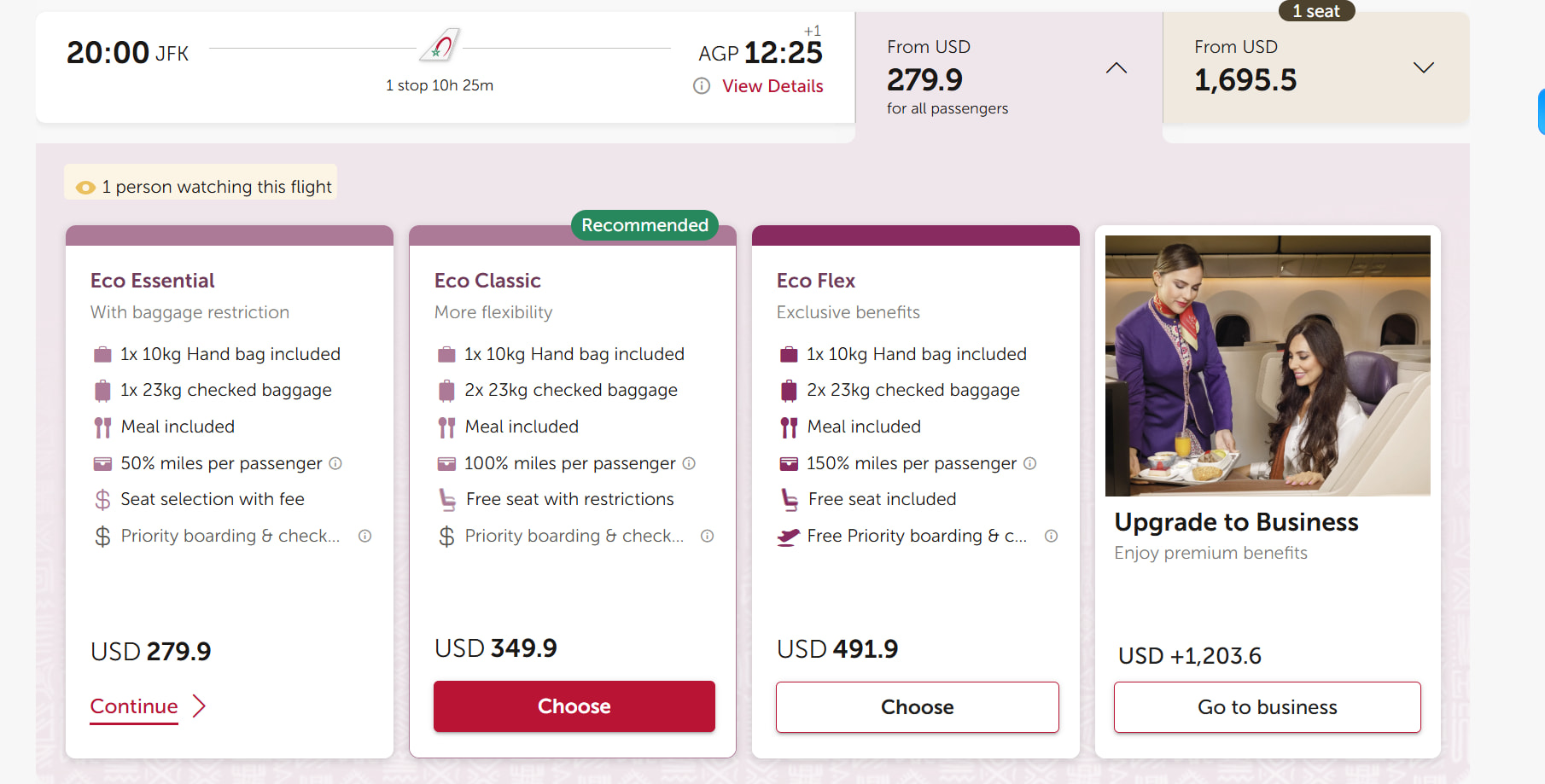This screenshot has width=1545, height=784.
Task: Expand the USD 1,695.5 business fare panel
Action: 1423,68
